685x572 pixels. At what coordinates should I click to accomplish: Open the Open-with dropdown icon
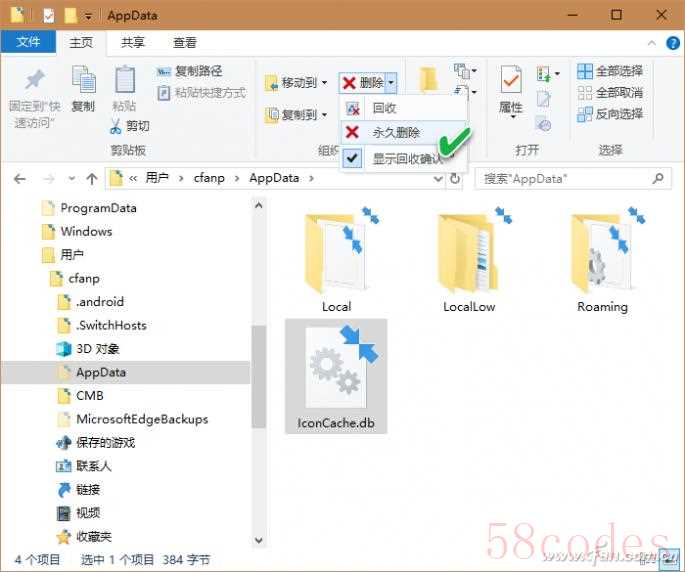548,73
